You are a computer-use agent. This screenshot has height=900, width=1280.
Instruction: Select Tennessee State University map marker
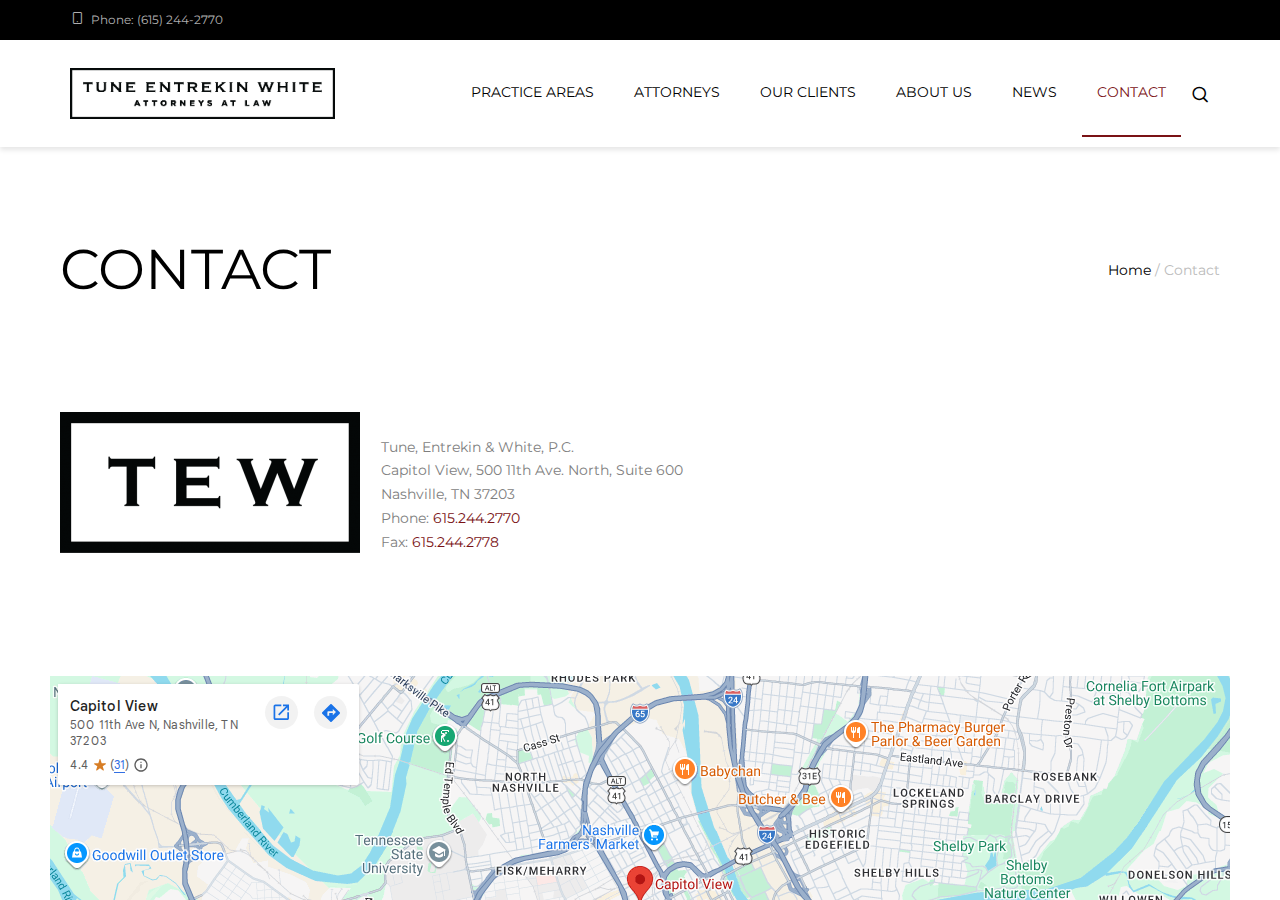(x=438, y=852)
